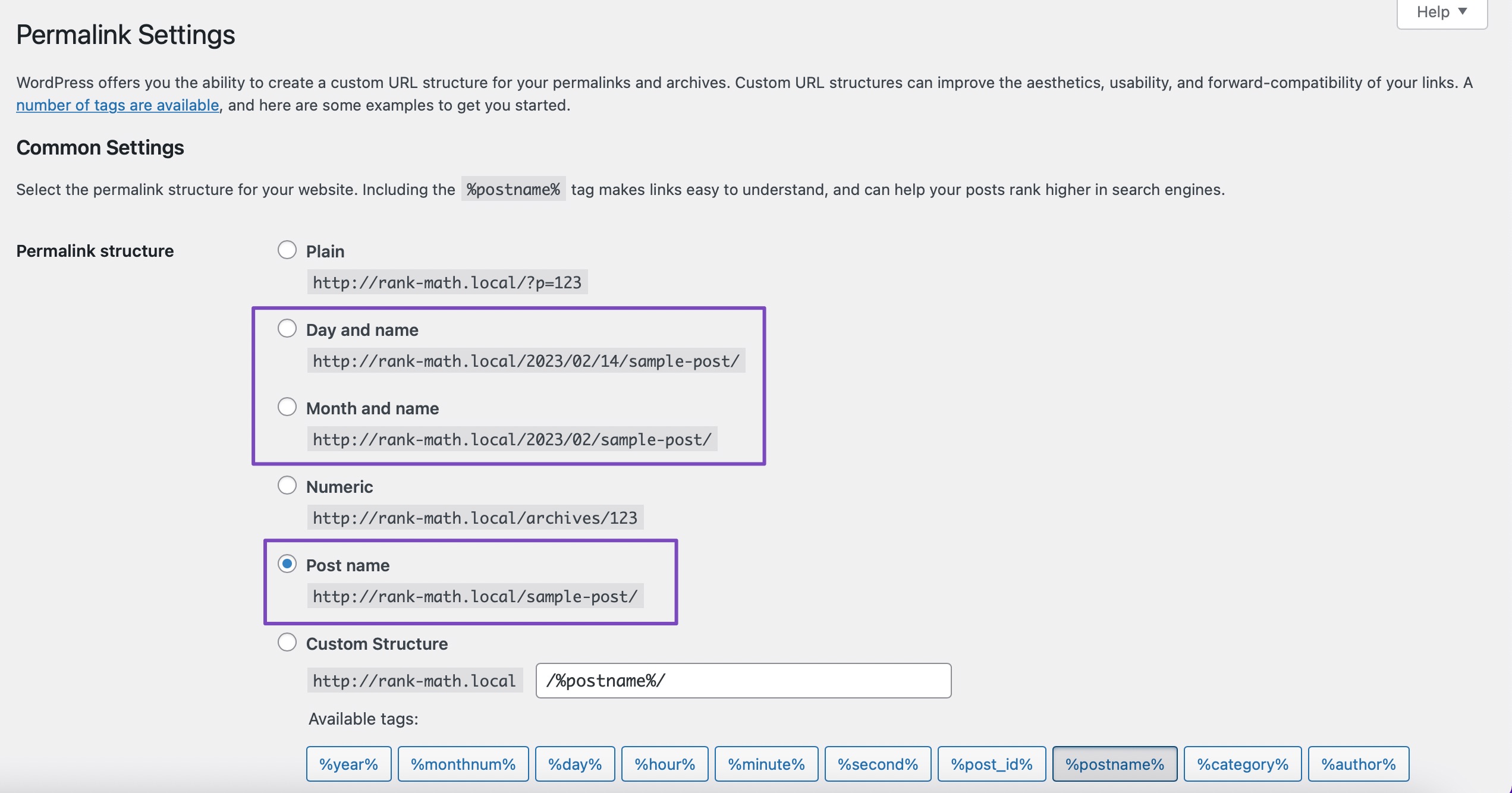Select the Day and name structure
The height and width of the screenshot is (793, 1512).
coord(288,328)
